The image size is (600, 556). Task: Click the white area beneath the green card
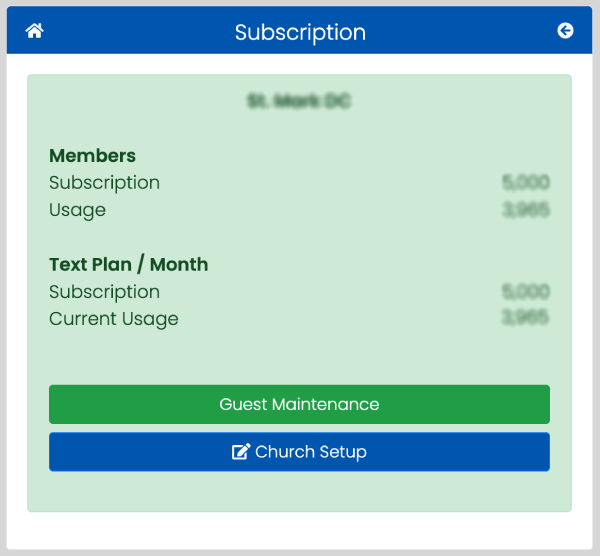tap(299, 530)
